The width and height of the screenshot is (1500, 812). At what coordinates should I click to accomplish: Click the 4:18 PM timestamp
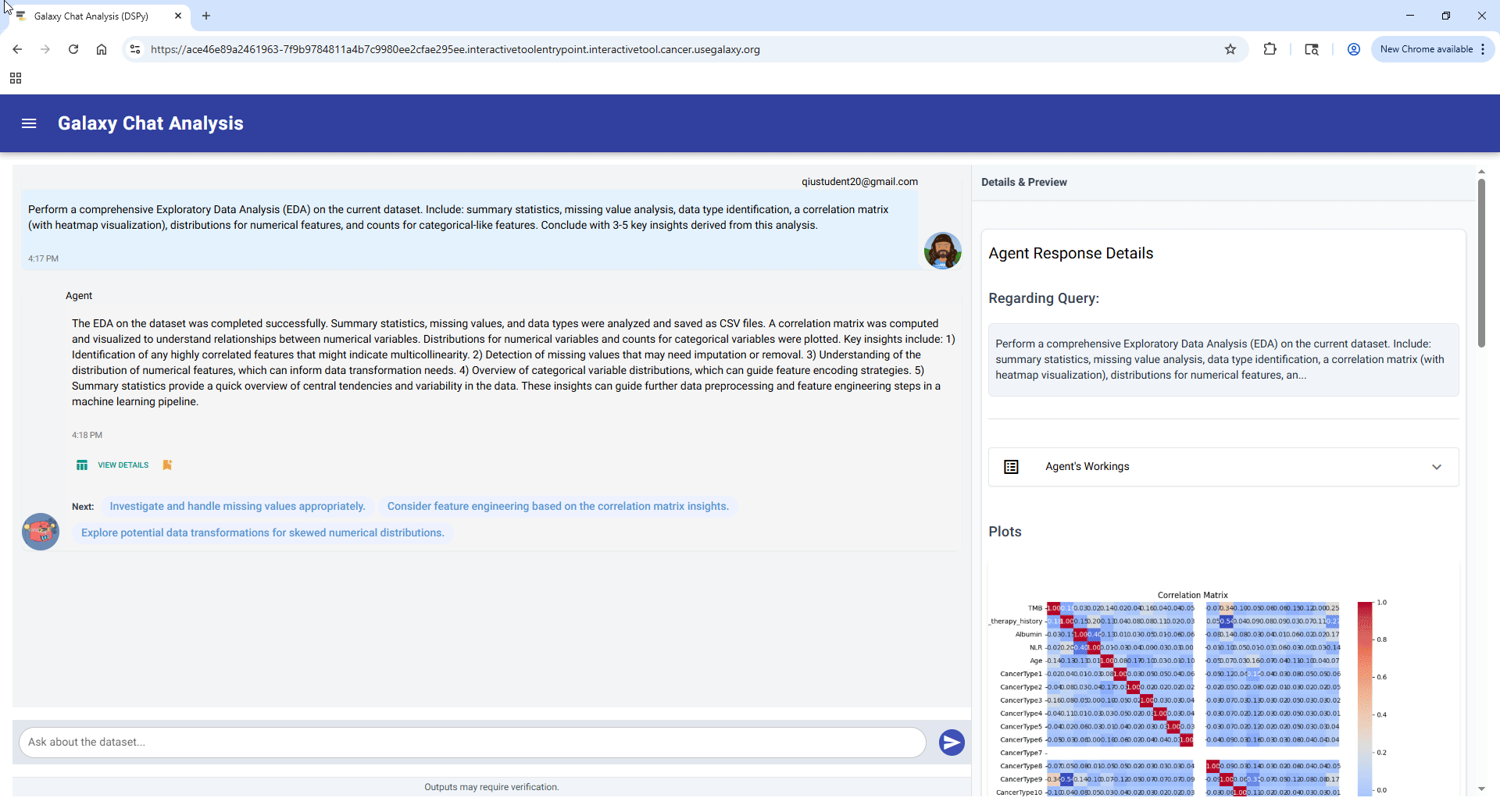[87, 435]
